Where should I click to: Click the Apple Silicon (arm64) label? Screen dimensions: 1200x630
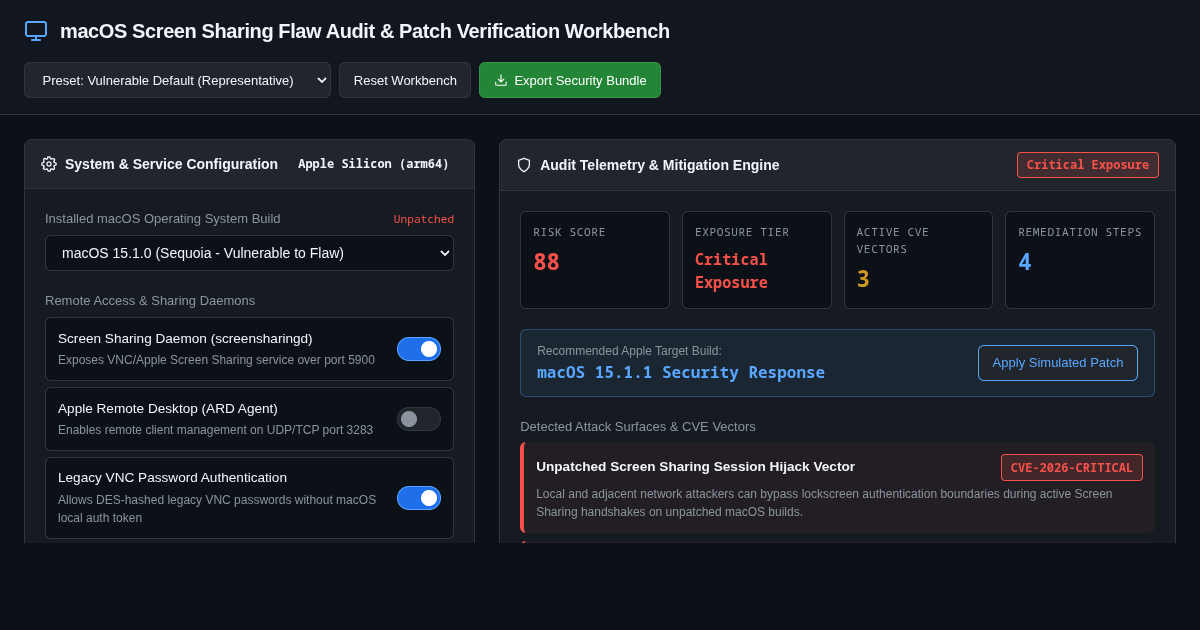[374, 164]
